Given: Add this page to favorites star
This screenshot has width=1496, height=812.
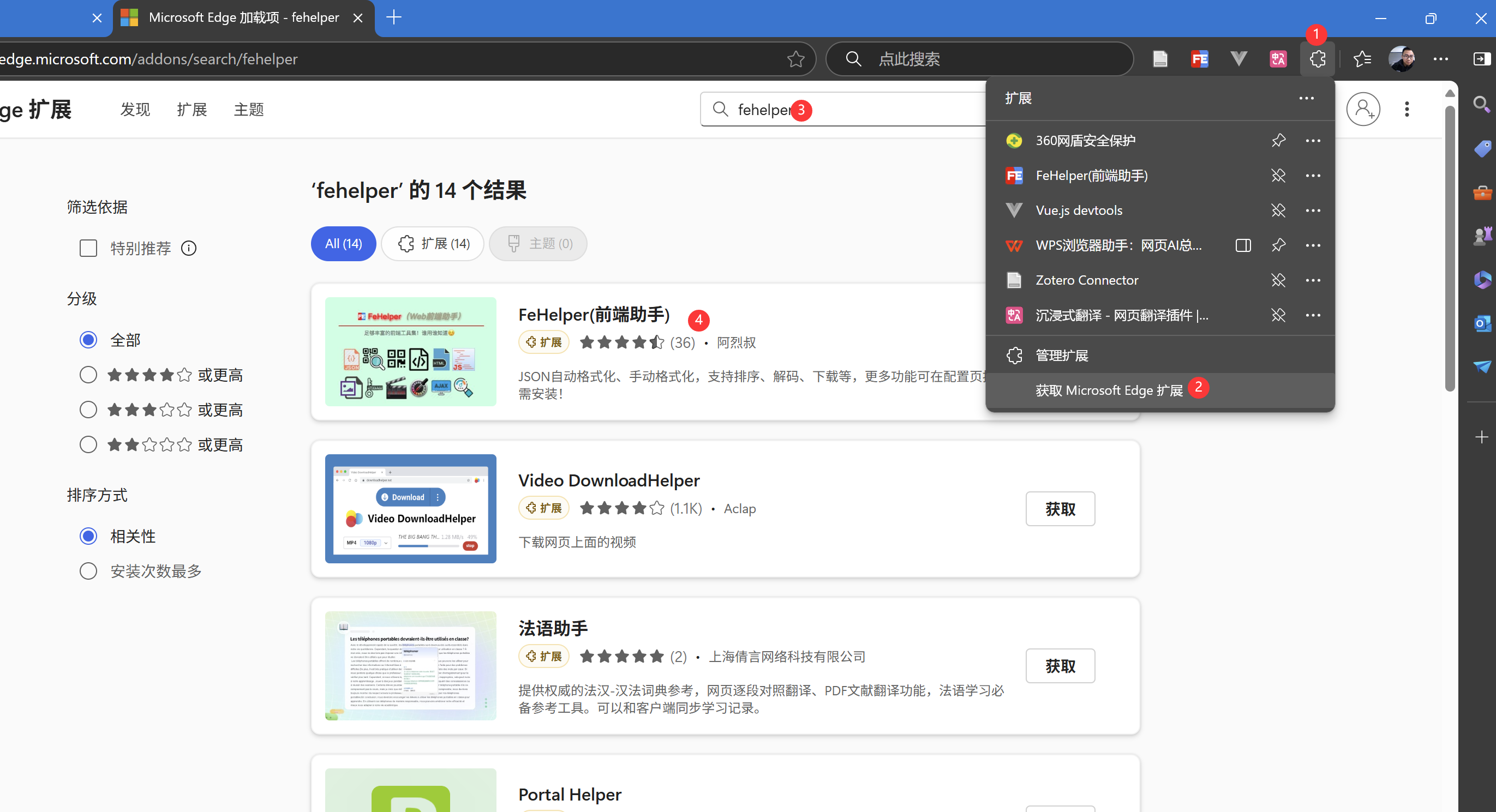Looking at the screenshot, I should tap(795, 58).
